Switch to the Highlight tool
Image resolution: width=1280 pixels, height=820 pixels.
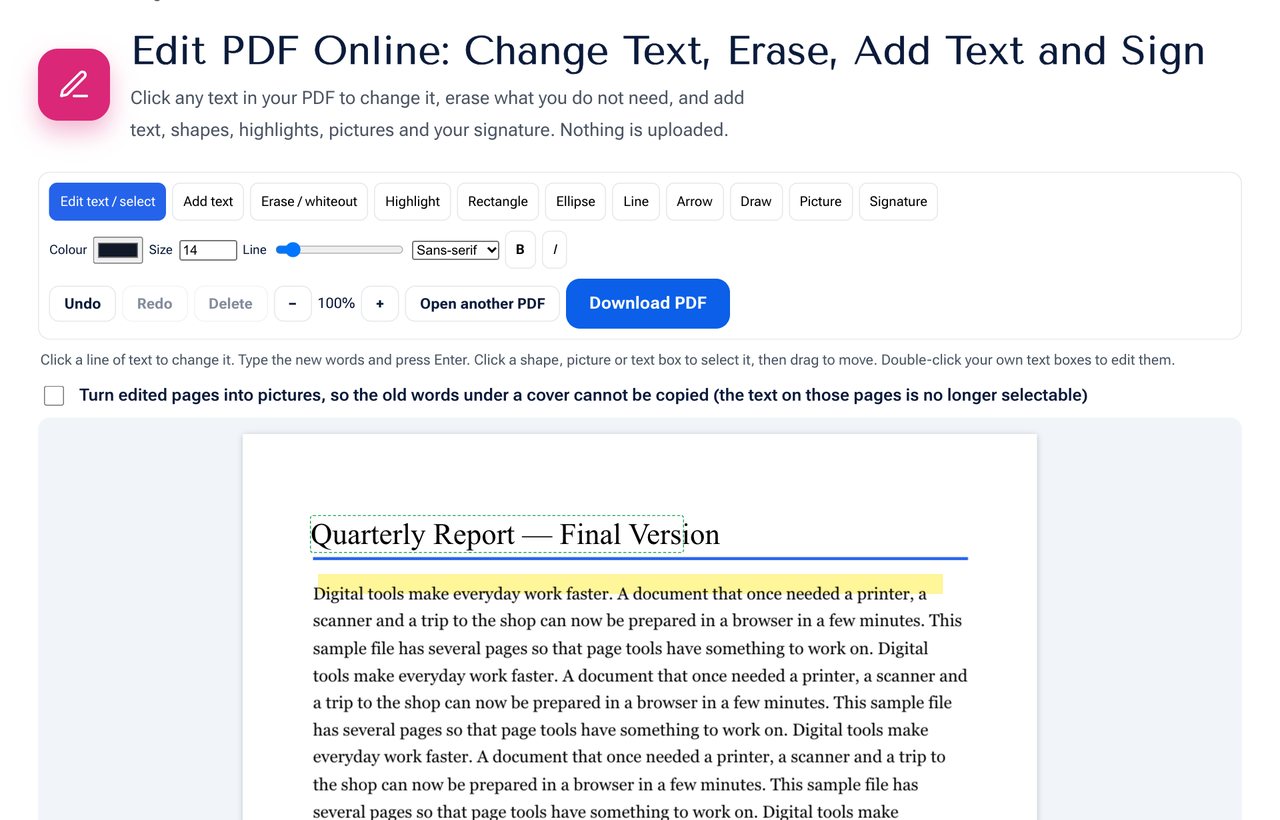tap(412, 201)
